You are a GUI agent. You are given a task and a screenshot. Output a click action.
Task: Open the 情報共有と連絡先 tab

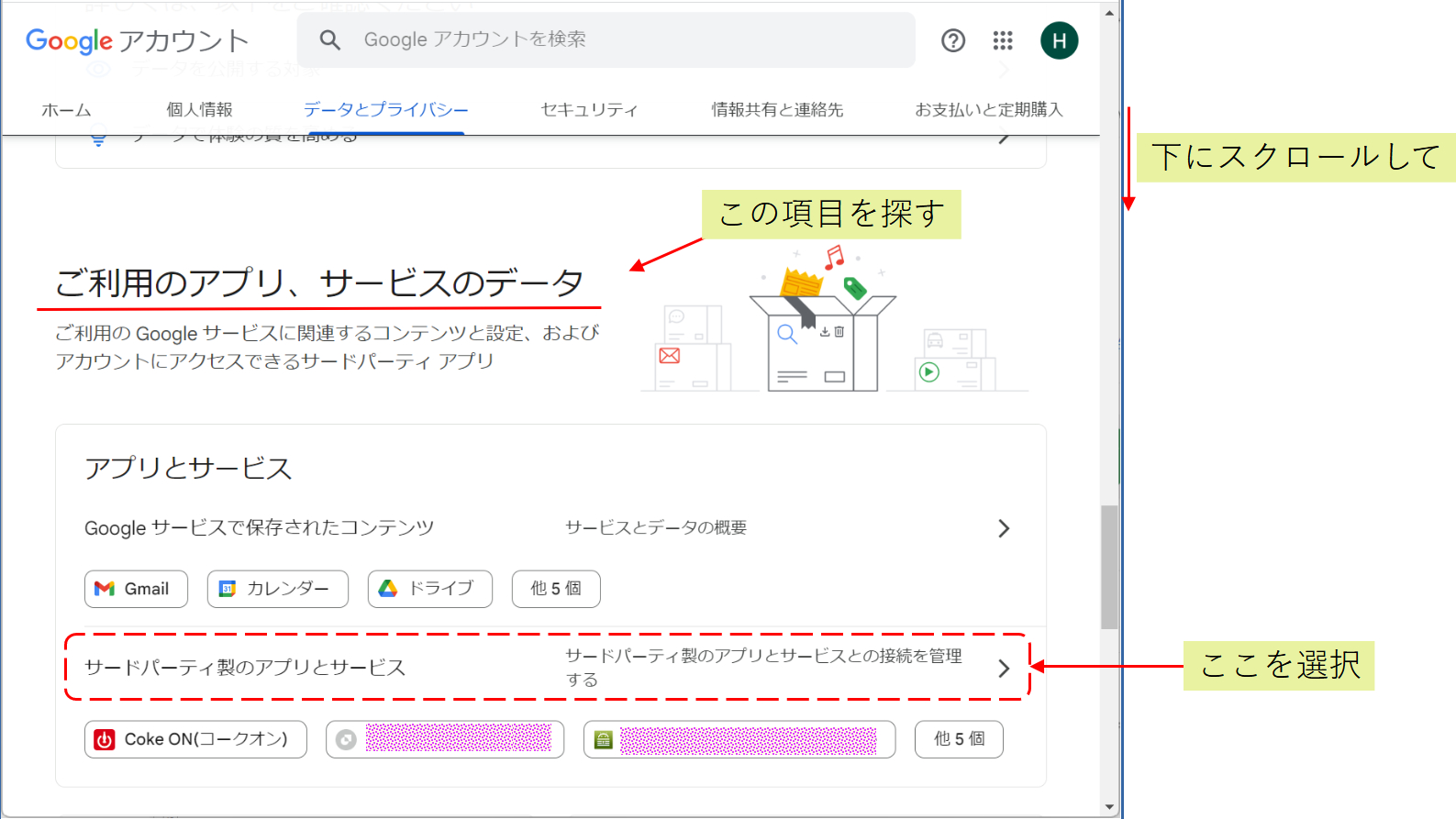click(777, 110)
